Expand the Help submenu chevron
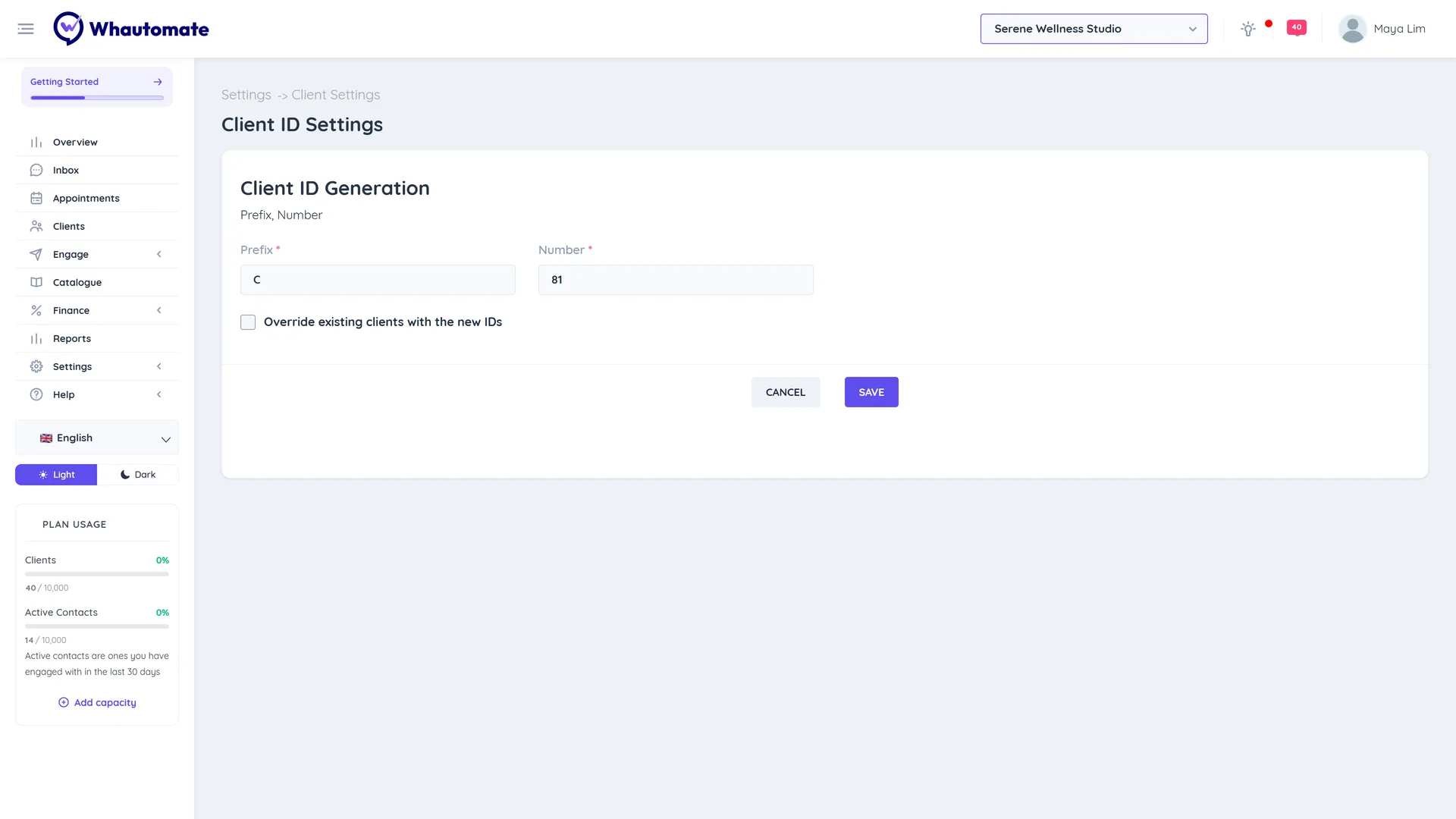Screen dimensions: 1456x819 [x=159, y=395]
